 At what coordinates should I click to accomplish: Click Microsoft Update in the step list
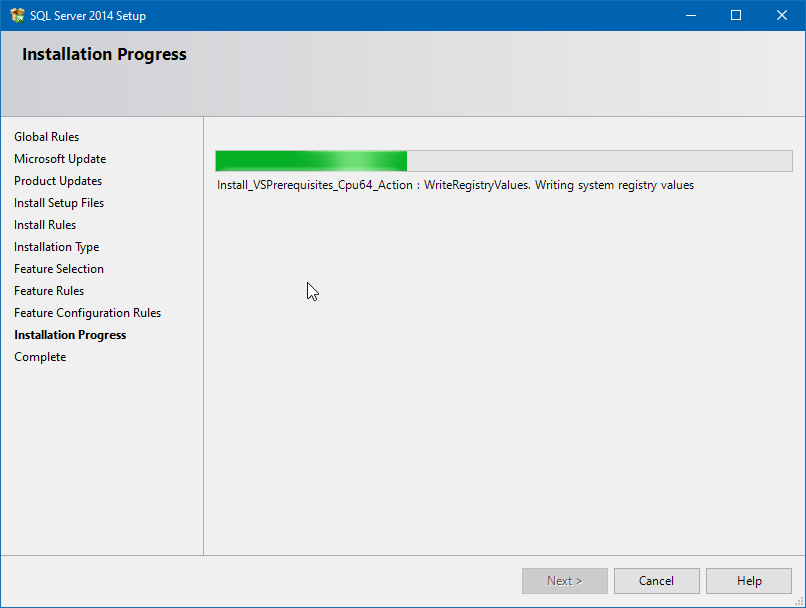[60, 158]
